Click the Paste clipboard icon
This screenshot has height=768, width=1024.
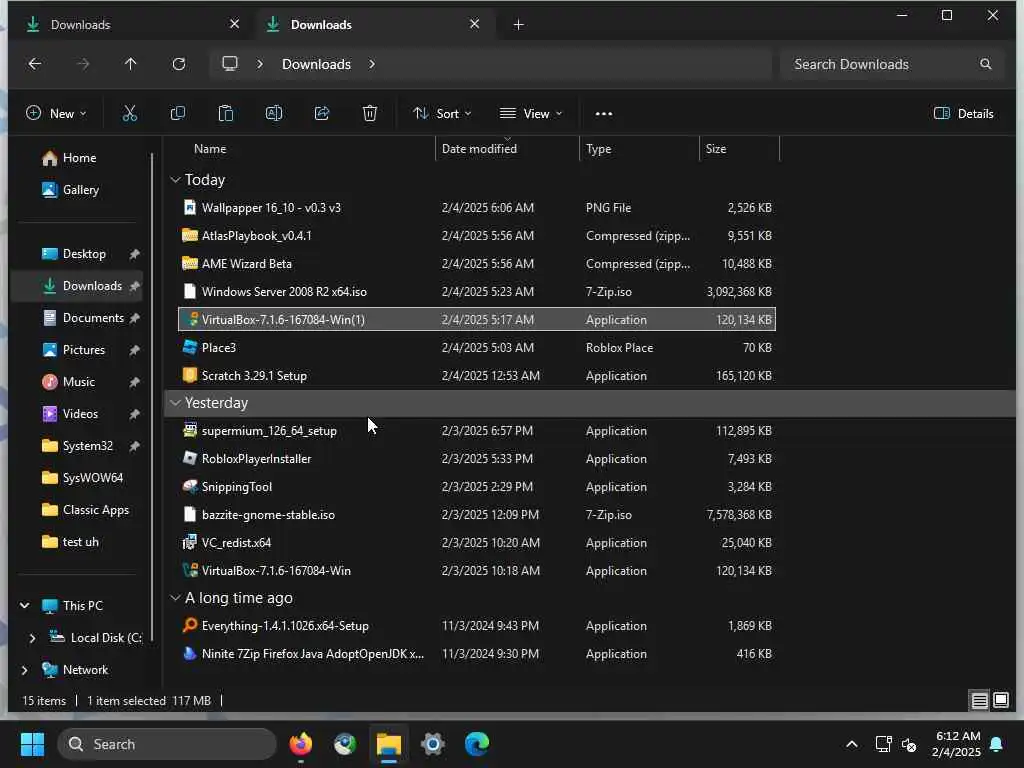point(225,114)
